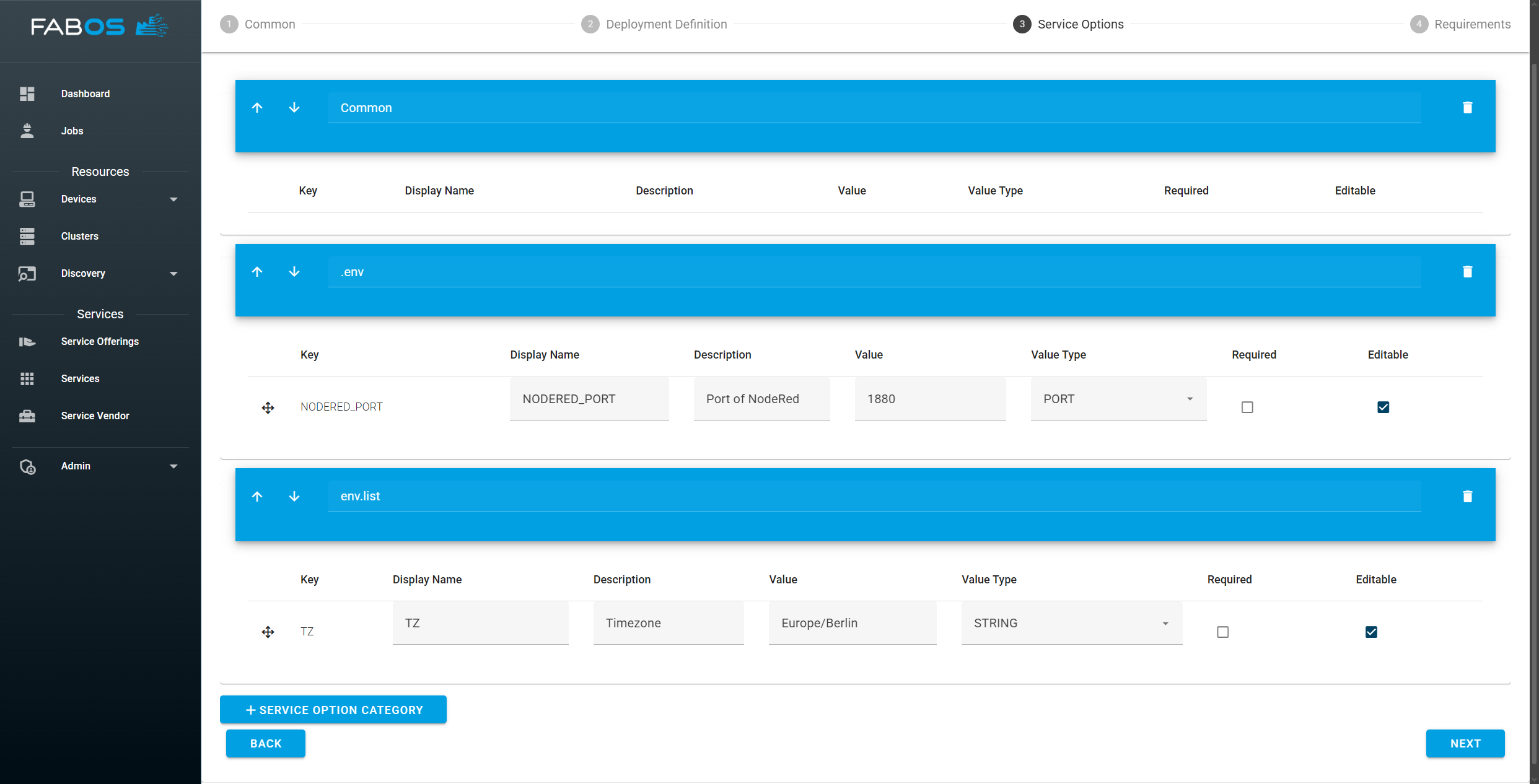Image resolution: width=1539 pixels, height=784 pixels.
Task: Add a new service option category
Action: [x=333, y=710]
